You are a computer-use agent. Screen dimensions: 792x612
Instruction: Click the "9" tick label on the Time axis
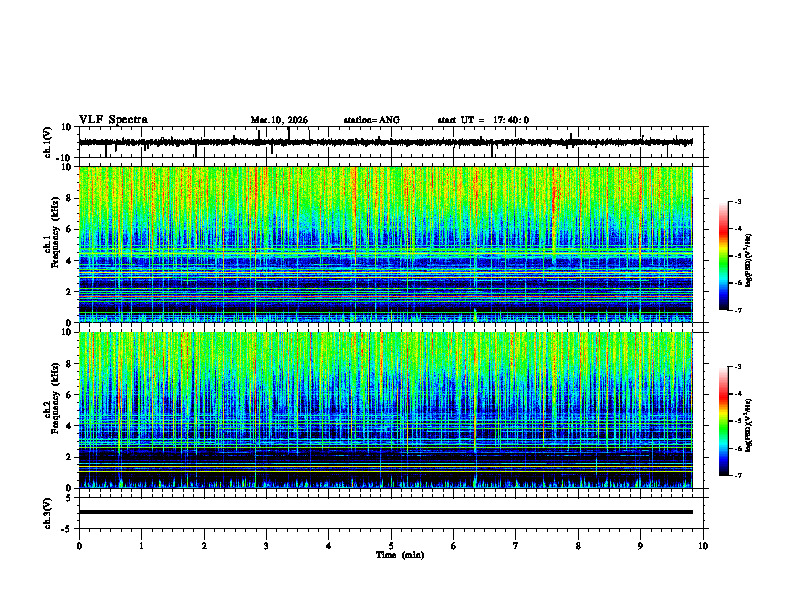coord(640,546)
